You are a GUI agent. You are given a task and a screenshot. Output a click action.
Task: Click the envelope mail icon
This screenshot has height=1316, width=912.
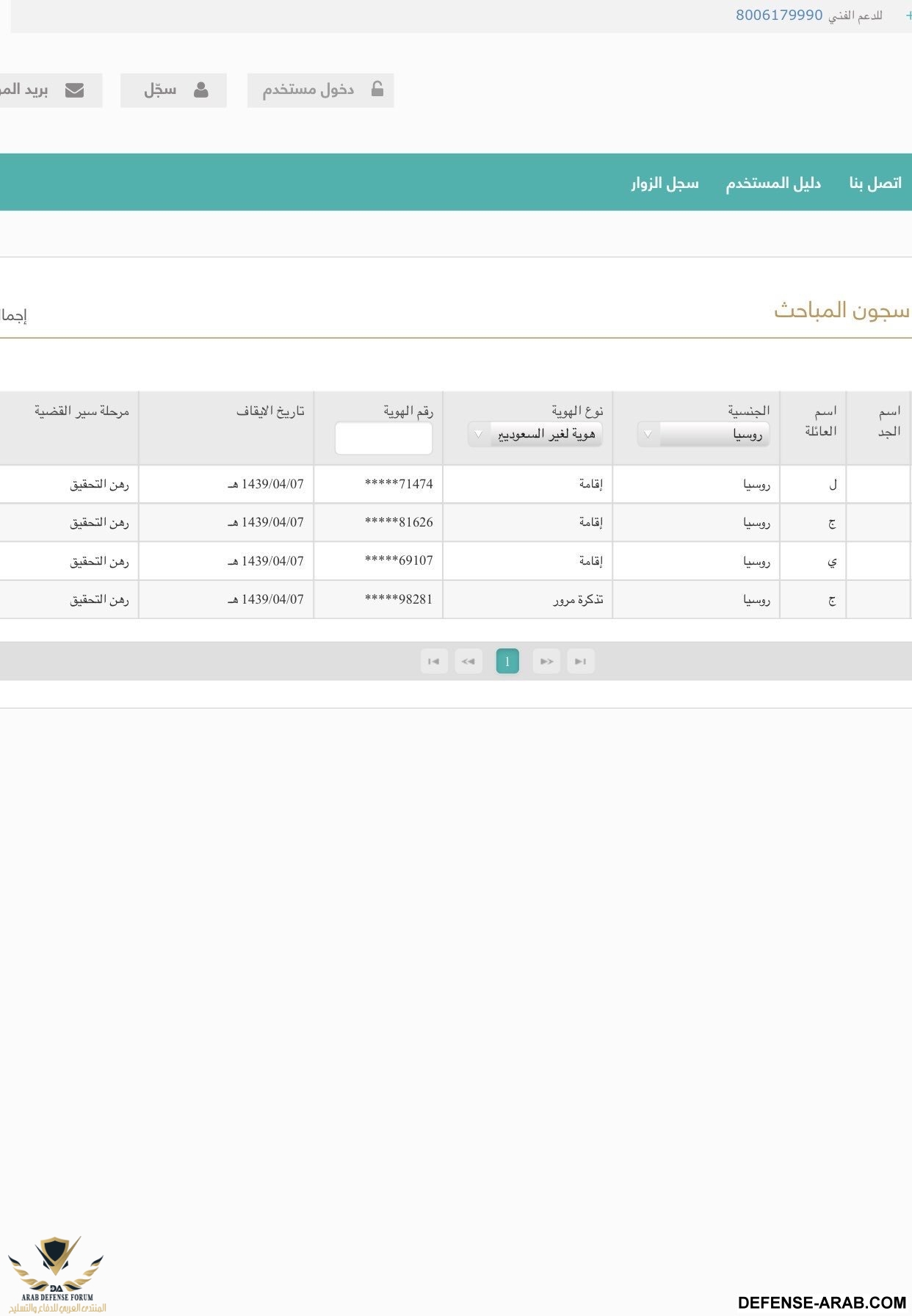tap(74, 90)
